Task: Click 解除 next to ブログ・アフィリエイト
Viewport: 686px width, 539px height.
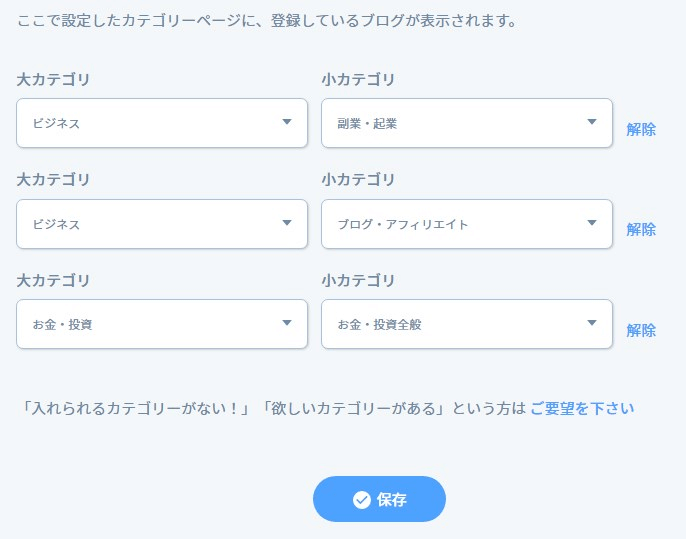Action: click(641, 230)
